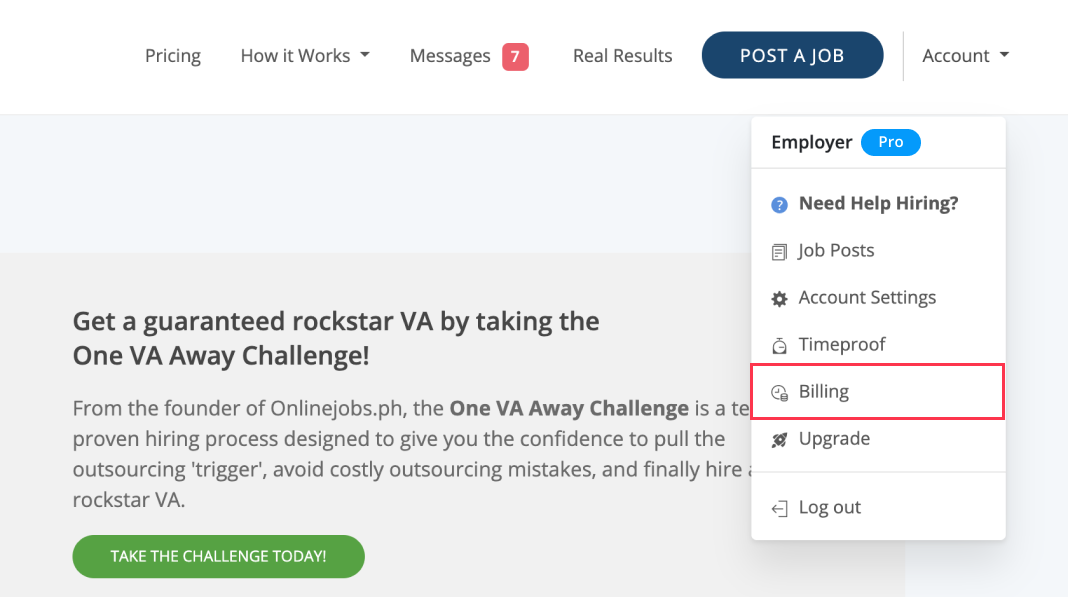Click the Account Settings gear icon
This screenshot has height=597, width=1068.
pos(780,299)
